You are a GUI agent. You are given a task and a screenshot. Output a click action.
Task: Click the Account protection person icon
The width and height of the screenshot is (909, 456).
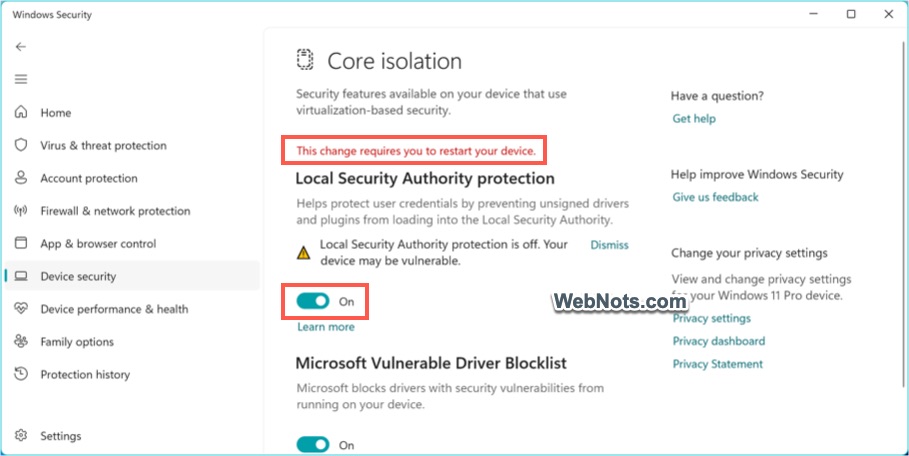point(21,178)
